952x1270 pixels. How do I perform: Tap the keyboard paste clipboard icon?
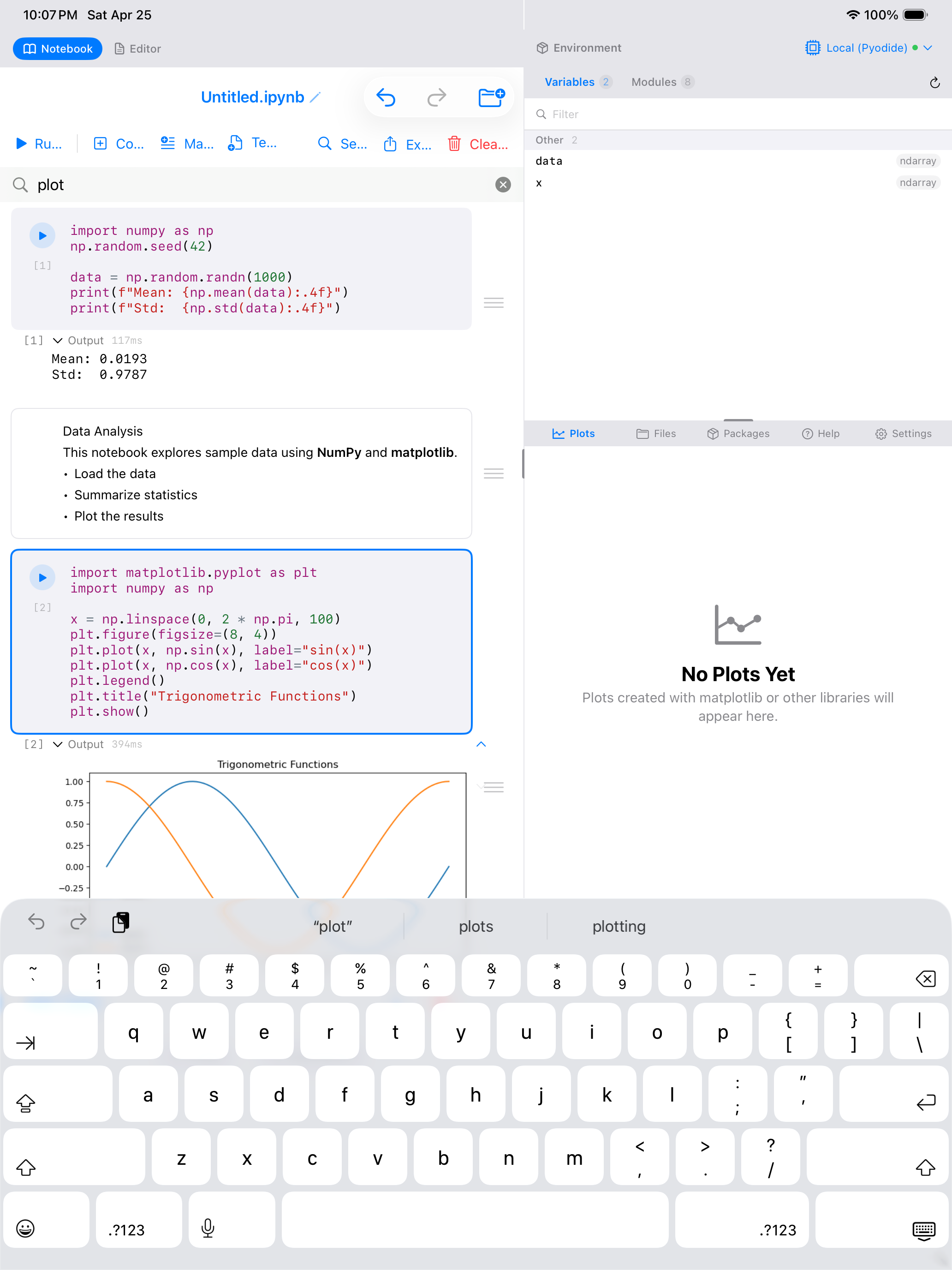click(x=120, y=923)
